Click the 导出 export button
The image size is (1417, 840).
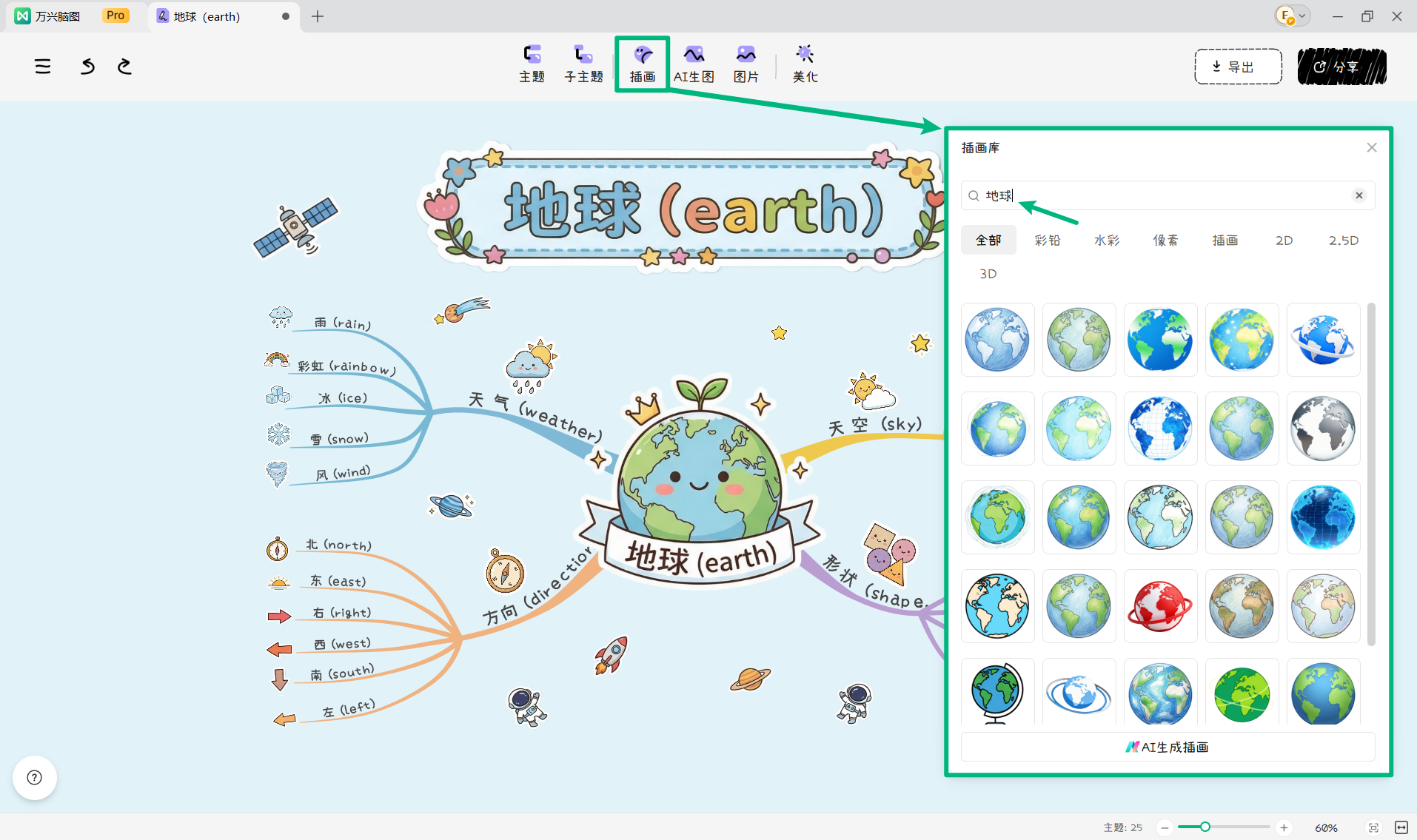[x=1238, y=67]
